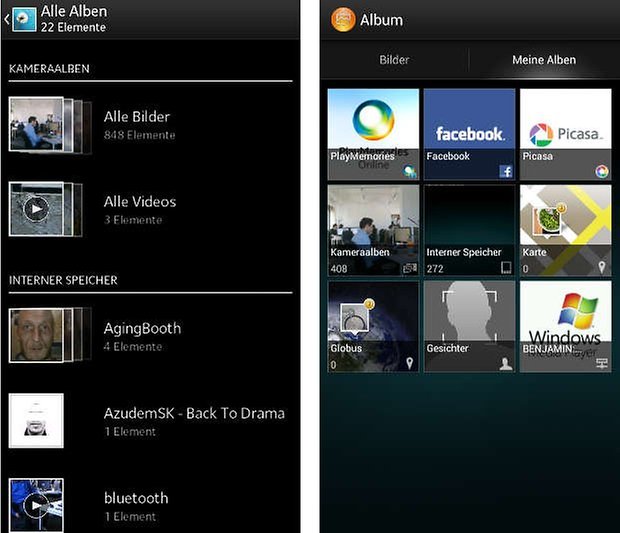Select the Alle Videos label
620x533 pixels.
click(x=140, y=202)
